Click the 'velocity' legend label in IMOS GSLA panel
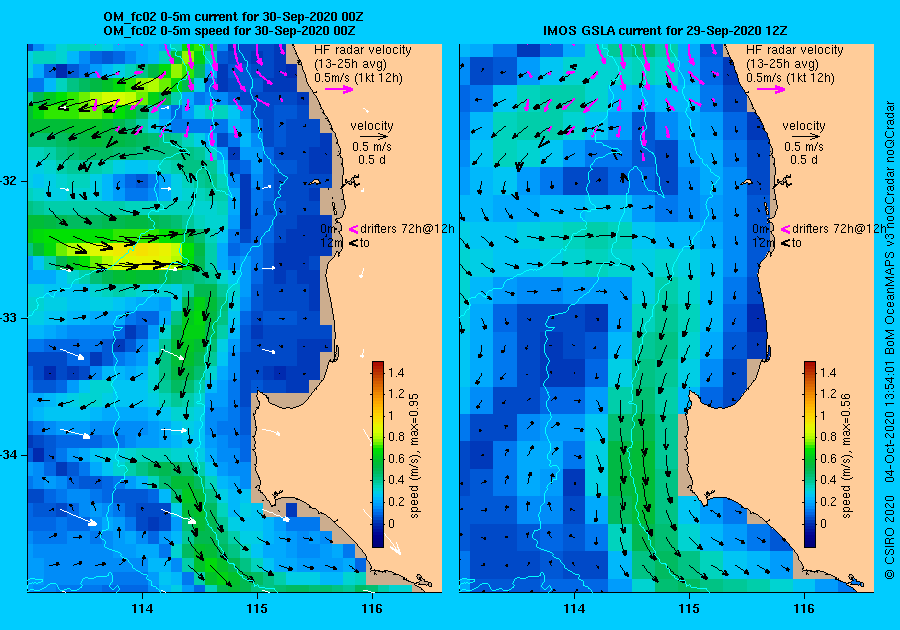The width and height of the screenshot is (900, 630). (804, 126)
